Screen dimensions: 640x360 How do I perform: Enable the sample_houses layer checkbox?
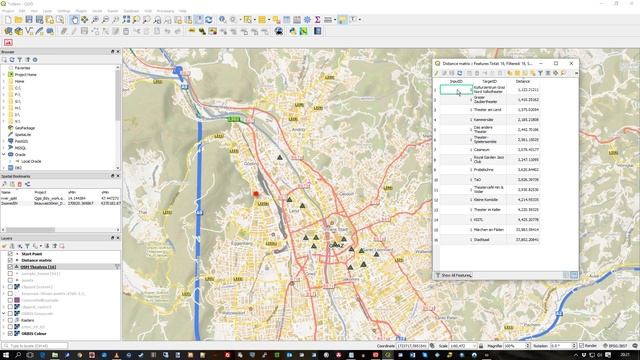10,273
